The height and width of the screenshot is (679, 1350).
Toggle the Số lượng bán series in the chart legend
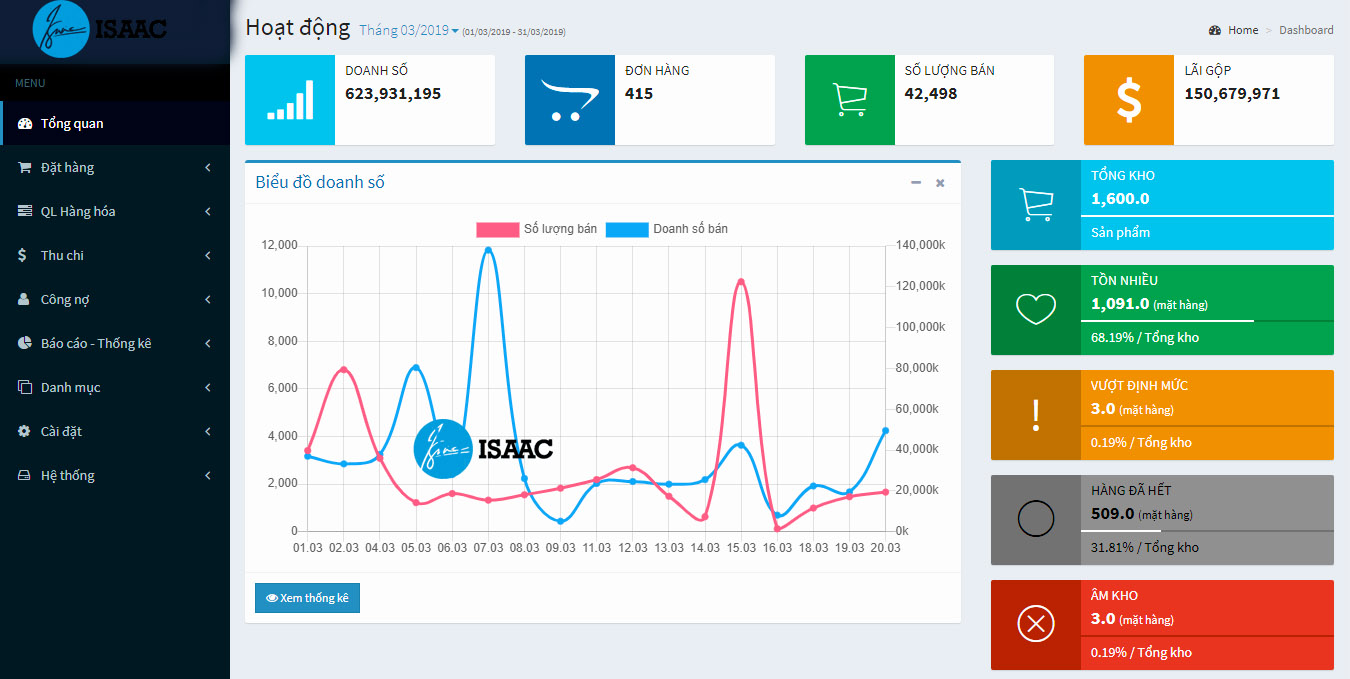(536, 229)
